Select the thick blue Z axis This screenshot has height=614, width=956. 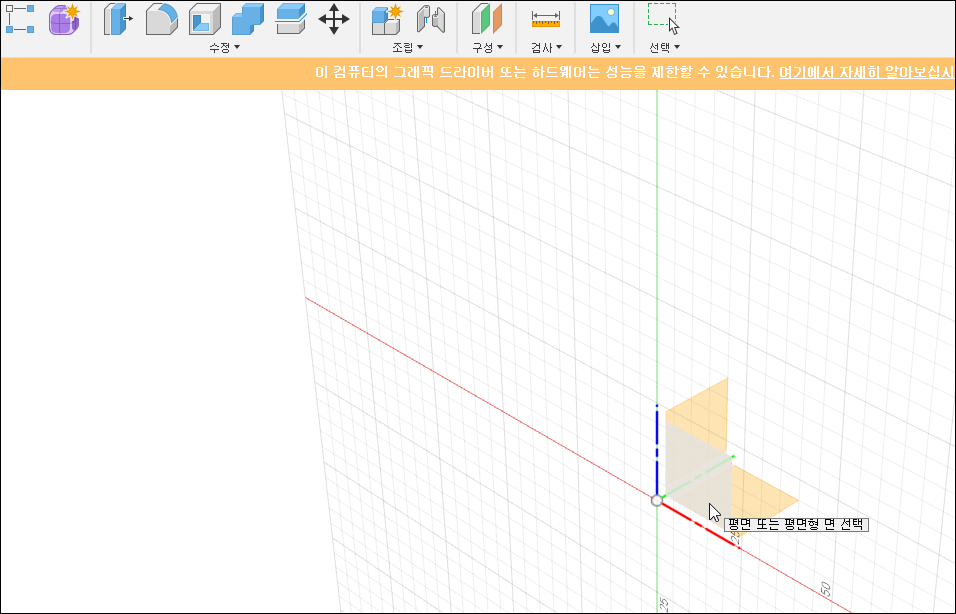coord(657,450)
